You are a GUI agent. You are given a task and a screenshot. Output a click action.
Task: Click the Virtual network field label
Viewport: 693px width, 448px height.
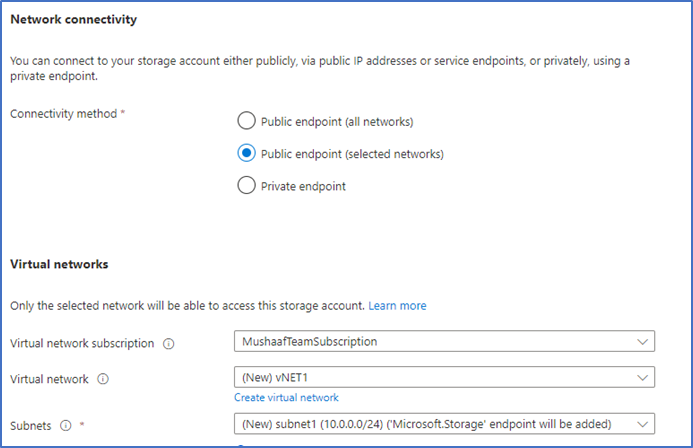point(50,379)
